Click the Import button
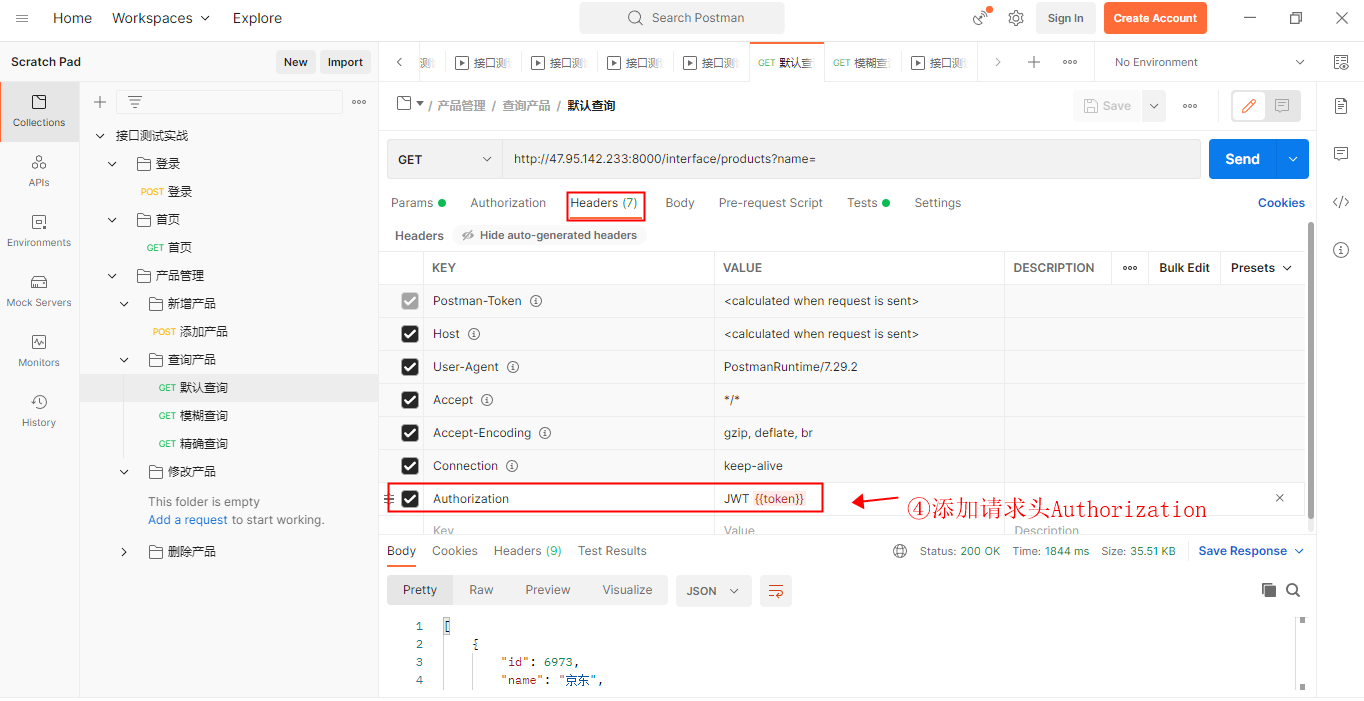This screenshot has width=1364, height=701. pos(345,62)
